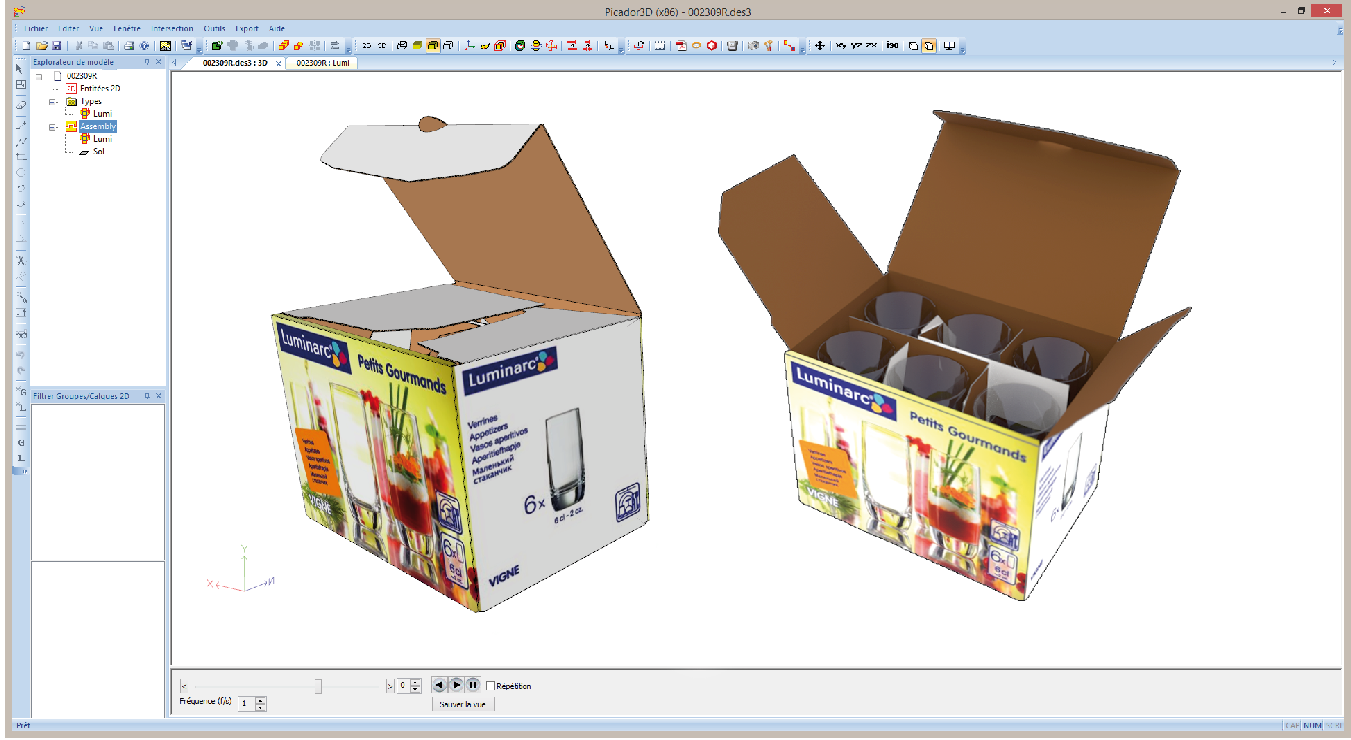
Task: Enable the Répétition checkbox
Action: (x=491, y=686)
